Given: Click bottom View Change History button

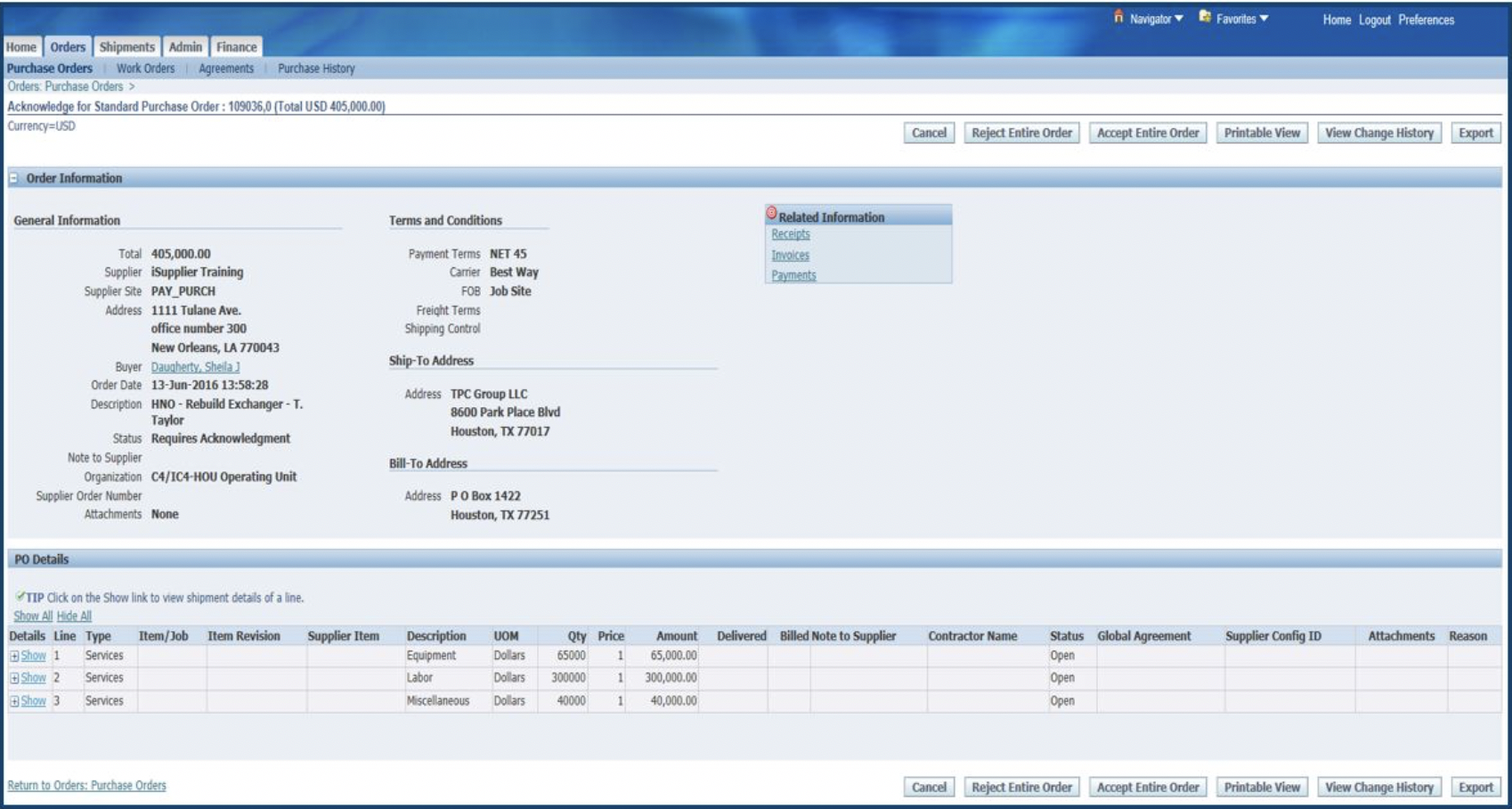Looking at the screenshot, I should (1379, 788).
